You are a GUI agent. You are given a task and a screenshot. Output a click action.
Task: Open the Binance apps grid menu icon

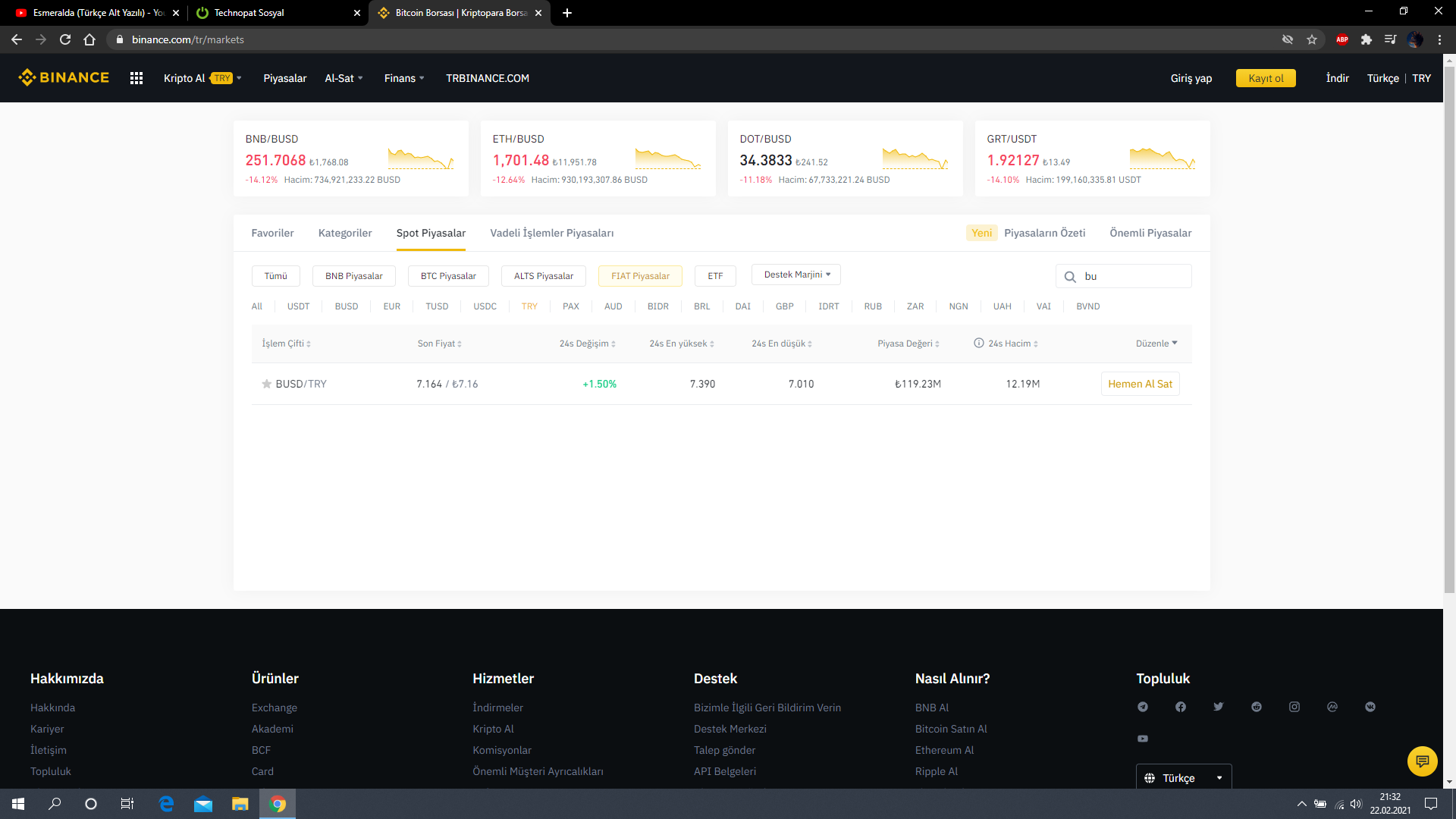tap(136, 78)
